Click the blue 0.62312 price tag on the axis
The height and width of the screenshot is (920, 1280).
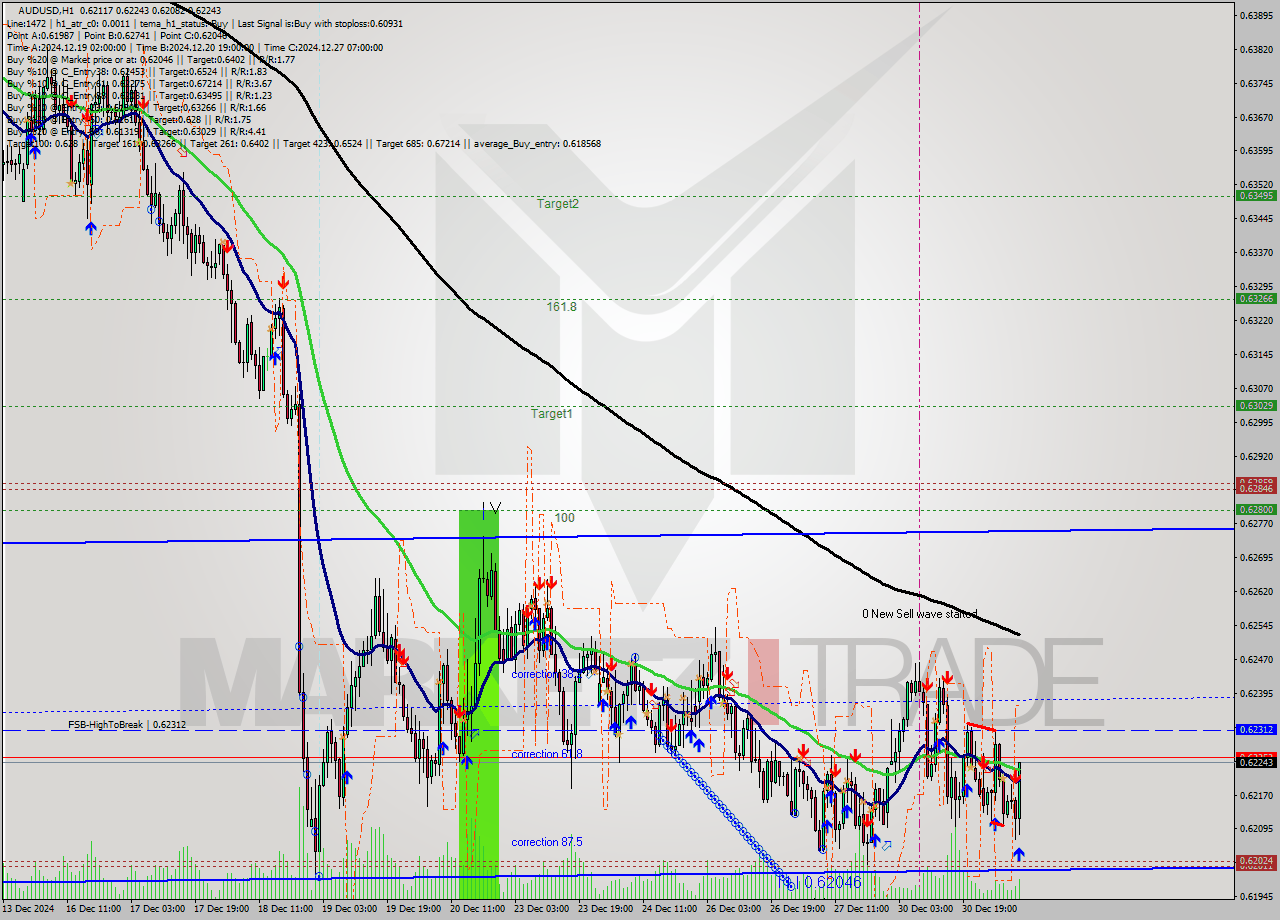(1256, 730)
